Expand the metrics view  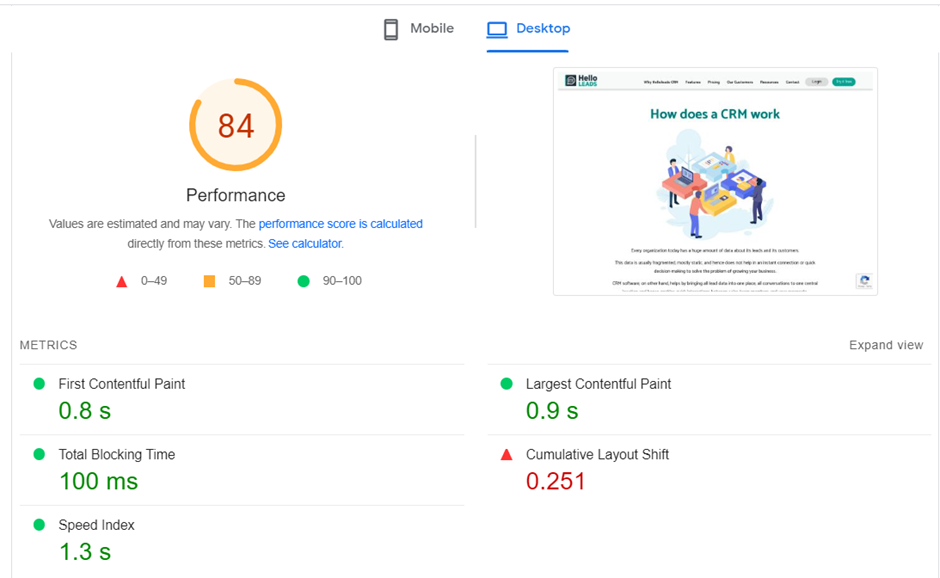pyautogui.click(x=886, y=345)
